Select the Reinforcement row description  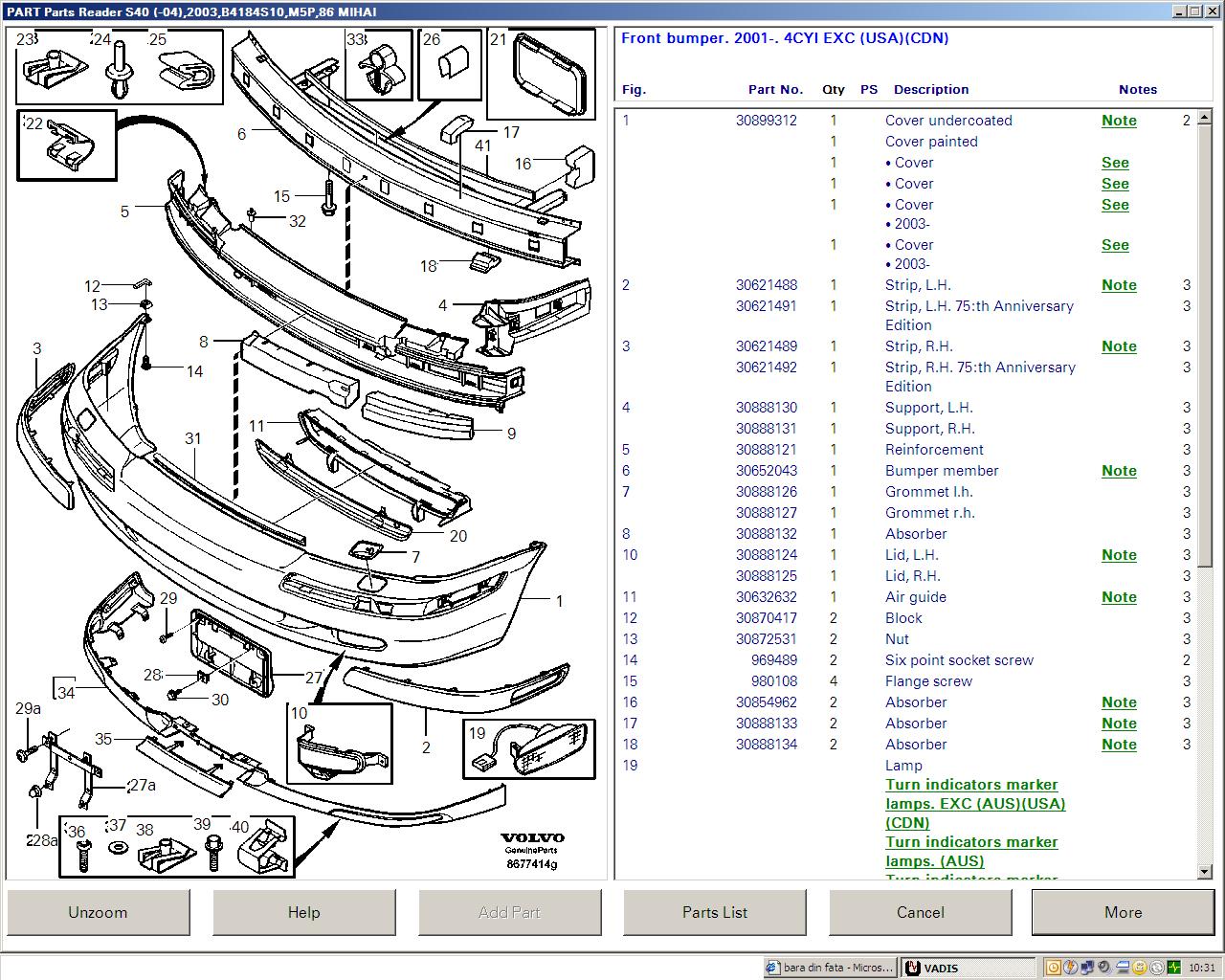(934, 450)
